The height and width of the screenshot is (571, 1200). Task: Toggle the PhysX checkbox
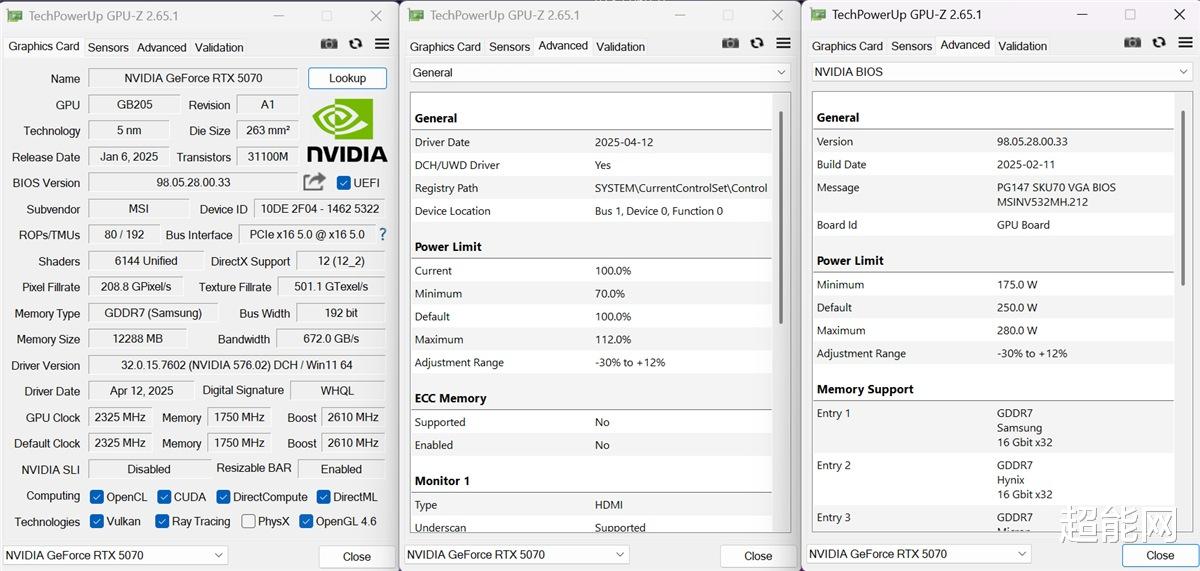[248, 521]
